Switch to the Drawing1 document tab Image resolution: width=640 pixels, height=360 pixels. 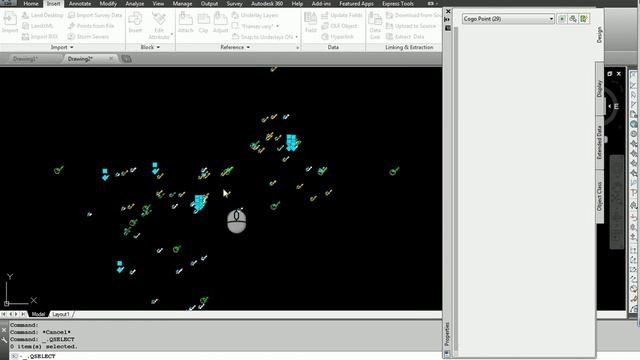point(25,59)
